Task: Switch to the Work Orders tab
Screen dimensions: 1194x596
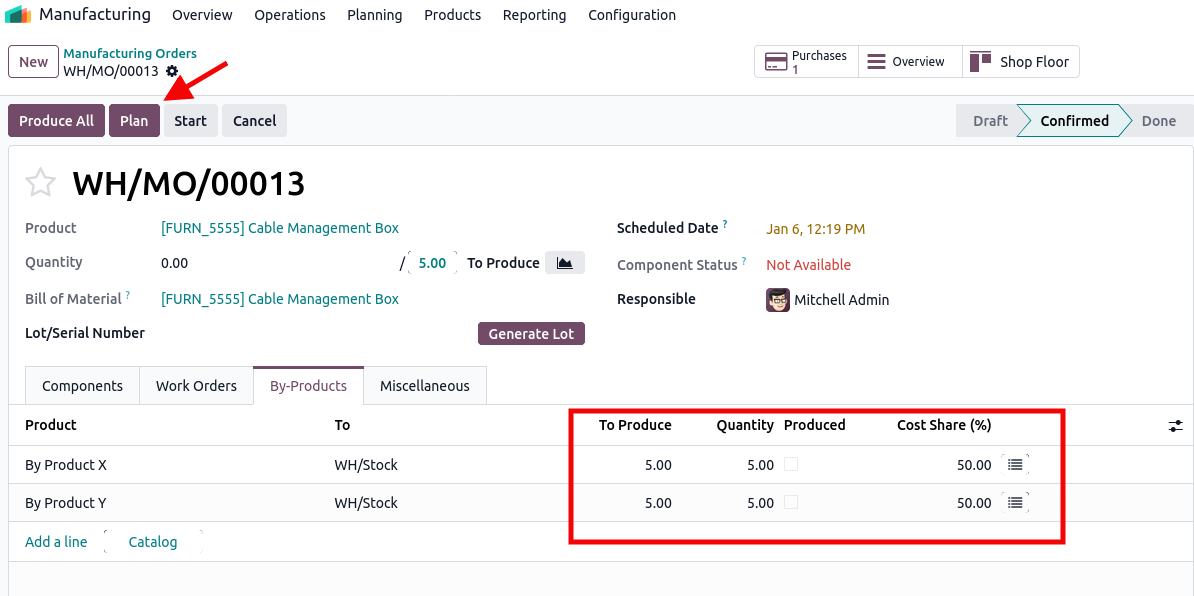Action: coord(196,386)
